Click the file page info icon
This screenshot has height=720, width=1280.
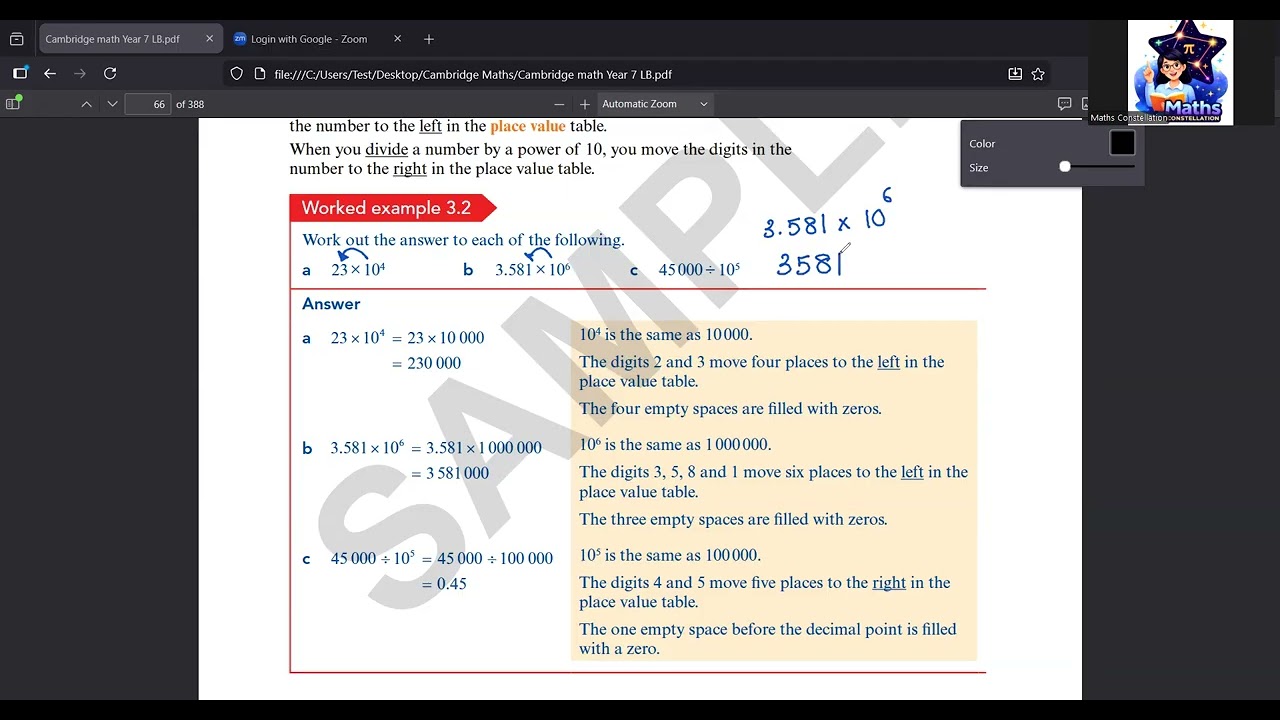260,74
